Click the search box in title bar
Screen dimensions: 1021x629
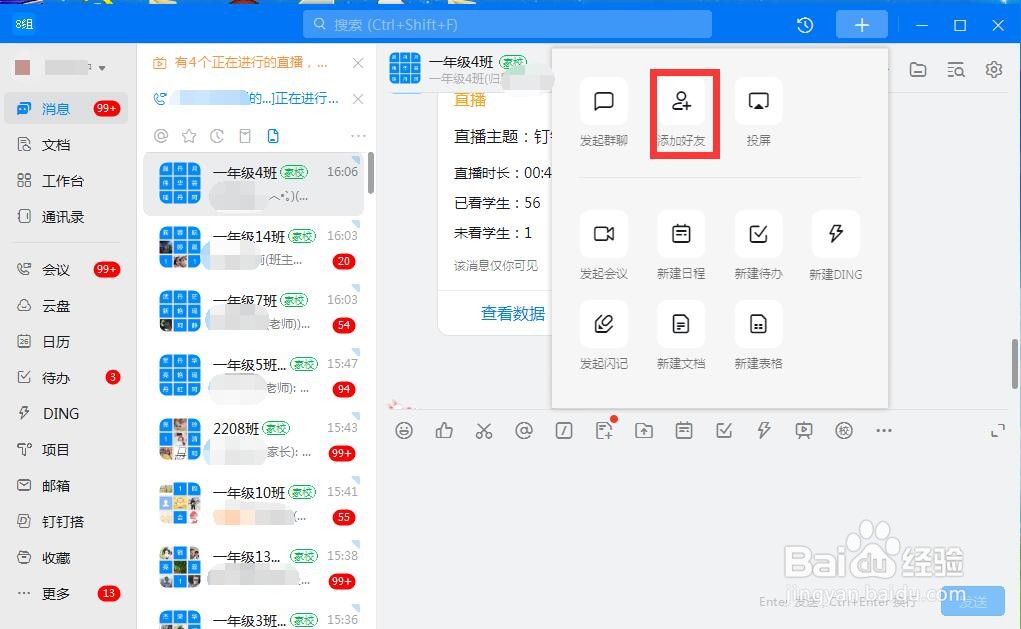click(x=507, y=25)
